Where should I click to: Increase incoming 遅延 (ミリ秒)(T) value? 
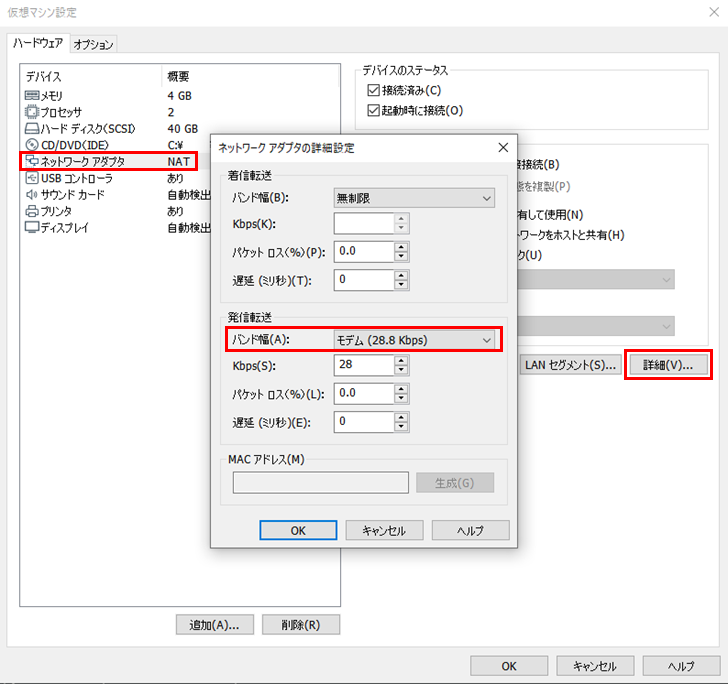point(401,275)
